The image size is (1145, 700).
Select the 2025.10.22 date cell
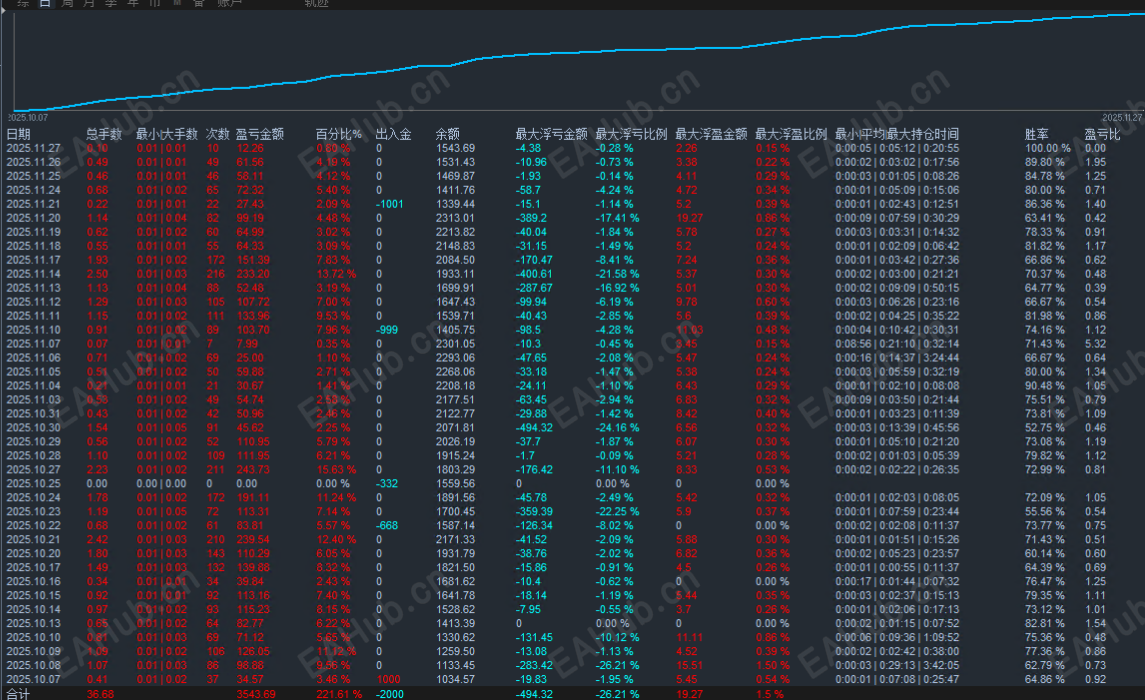coord(34,526)
